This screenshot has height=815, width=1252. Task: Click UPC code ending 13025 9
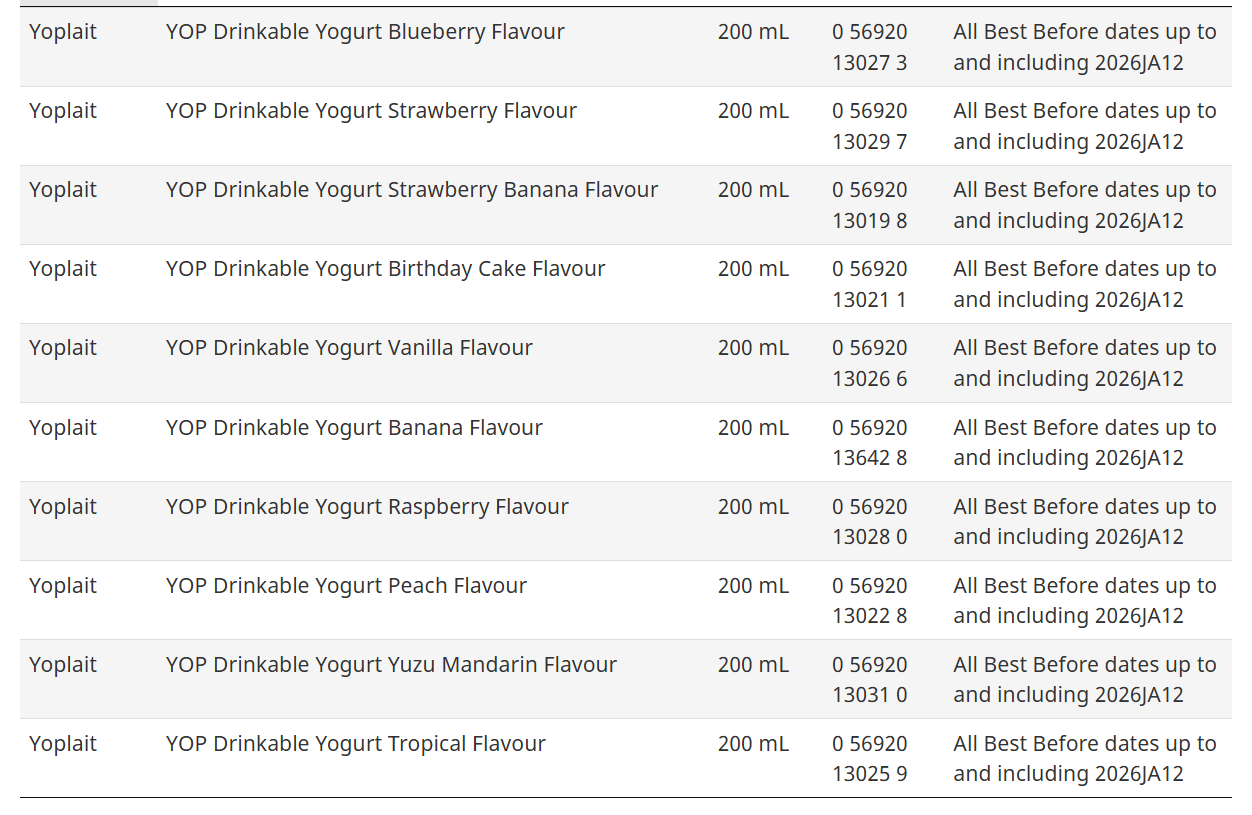[x=869, y=759]
